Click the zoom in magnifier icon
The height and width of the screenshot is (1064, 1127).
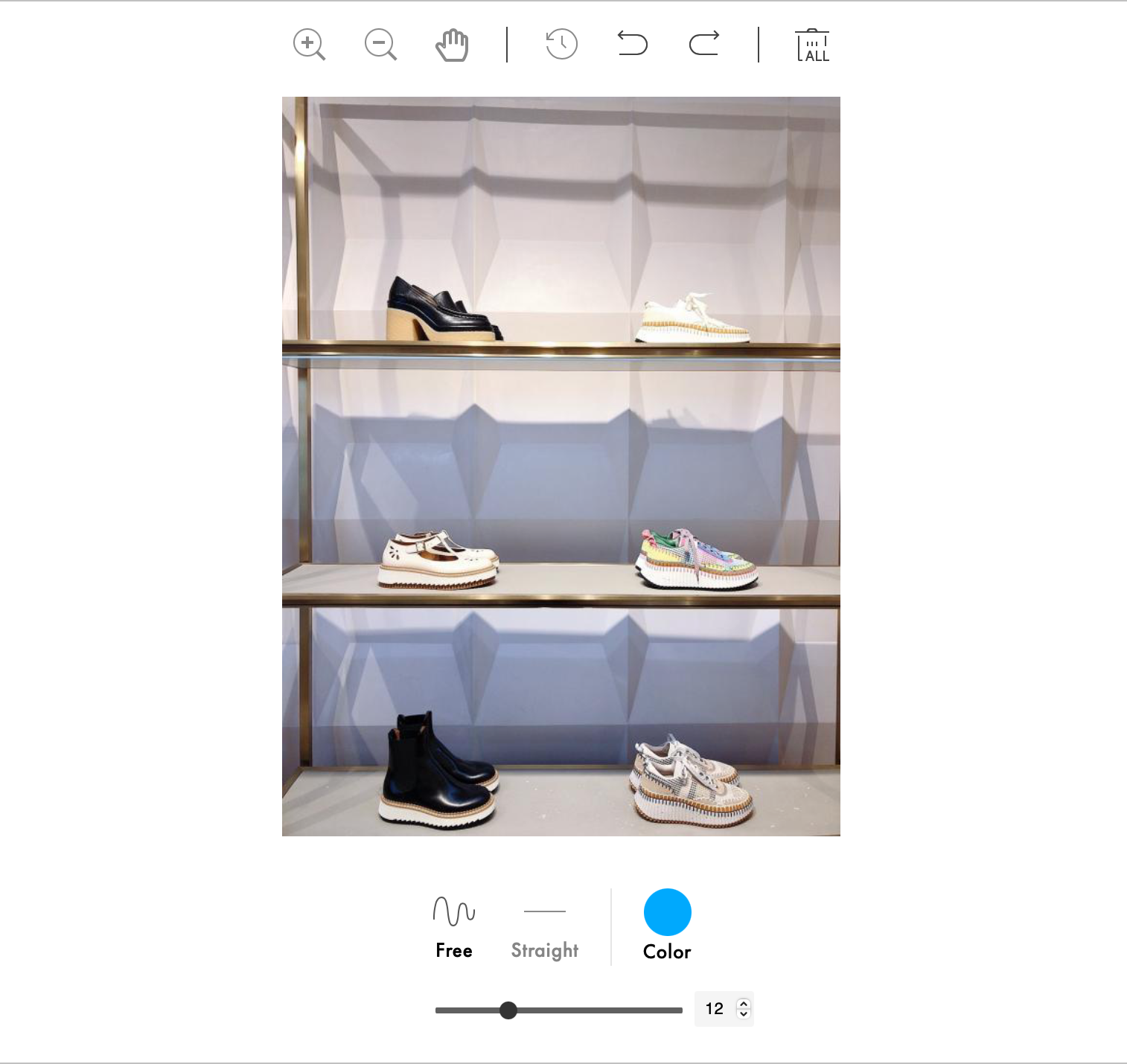tap(309, 45)
